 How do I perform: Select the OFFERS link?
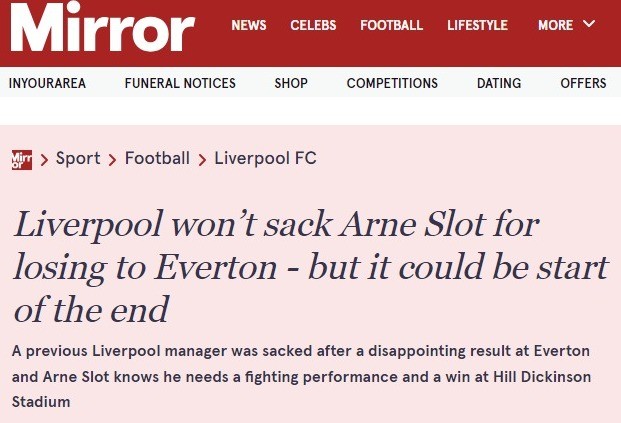coord(583,84)
